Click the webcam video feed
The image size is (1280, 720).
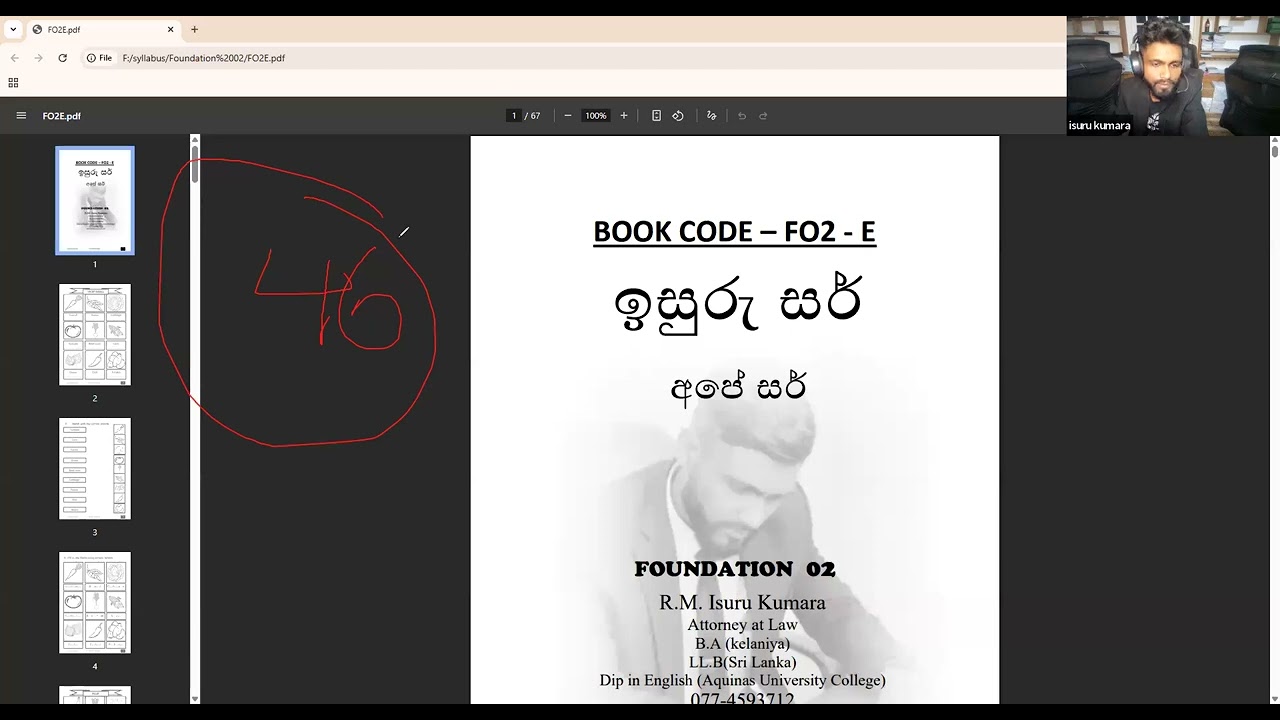[1173, 75]
